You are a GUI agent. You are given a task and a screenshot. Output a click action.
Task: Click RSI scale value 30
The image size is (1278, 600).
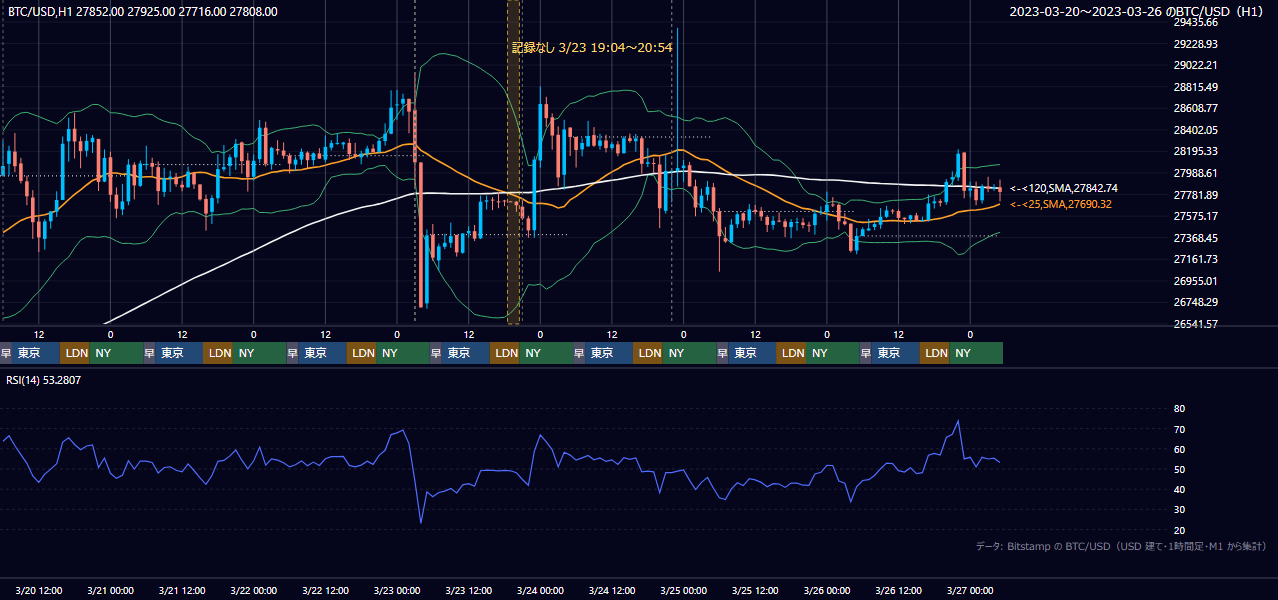click(1179, 510)
